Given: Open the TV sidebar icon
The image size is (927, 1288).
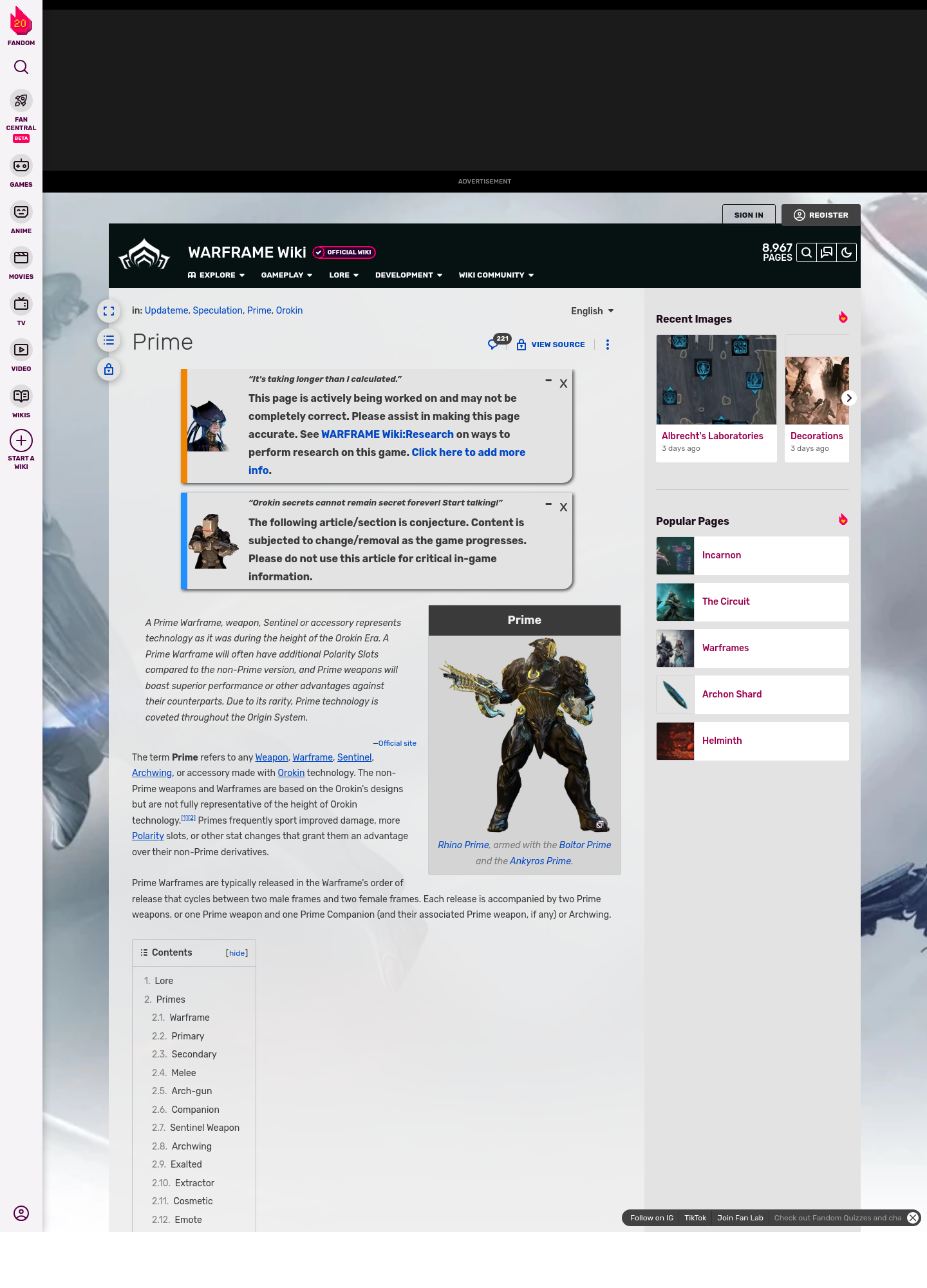Looking at the screenshot, I should (21, 303).
